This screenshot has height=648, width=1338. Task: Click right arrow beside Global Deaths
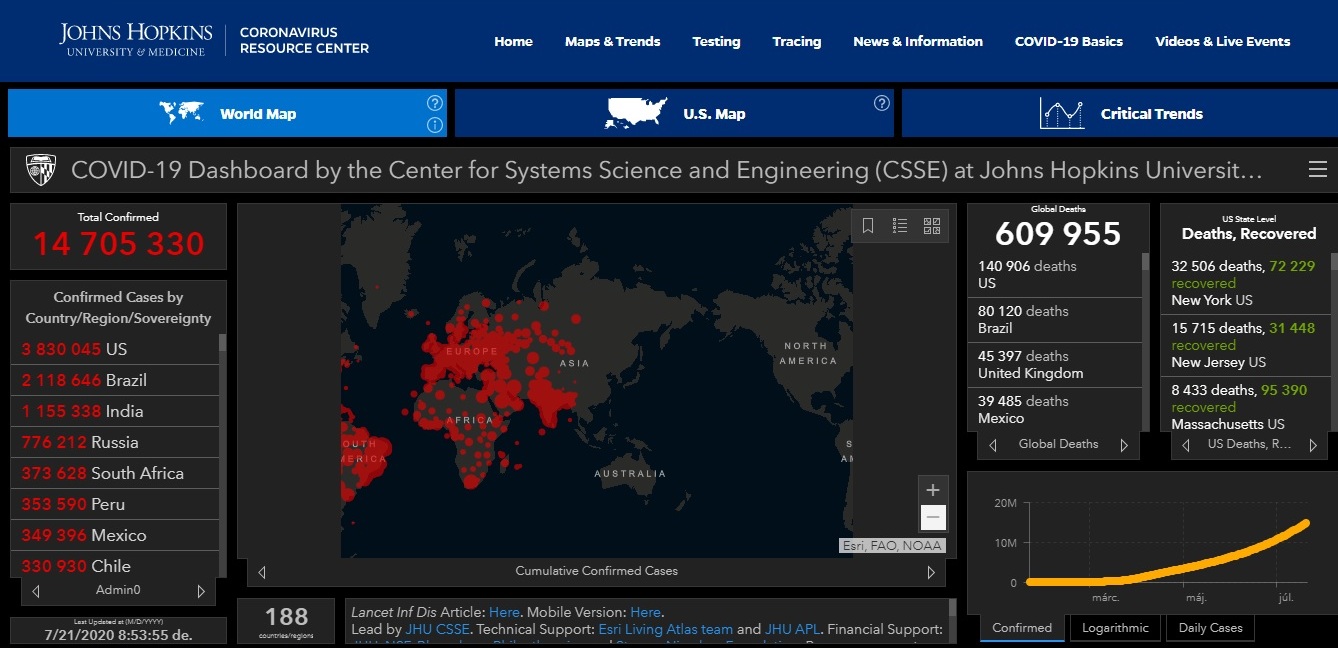[x=1124, y=445]
